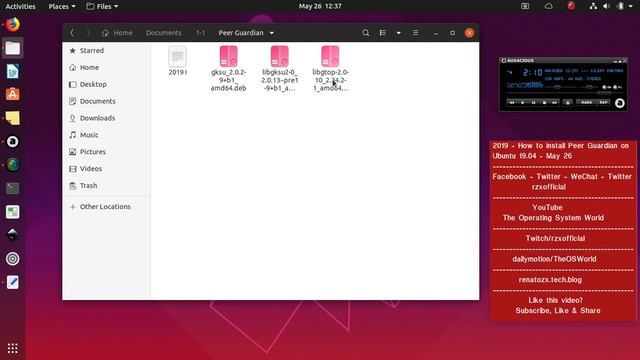Image resolution: width=640 pixels, height=360 pixels.
Task: Open Firefox from the dock
Action: [x=13, y=24]
